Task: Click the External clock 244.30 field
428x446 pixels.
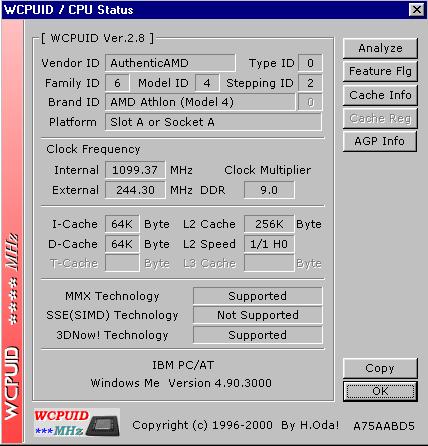Action: pyautogui.click(x=135, y=190)
